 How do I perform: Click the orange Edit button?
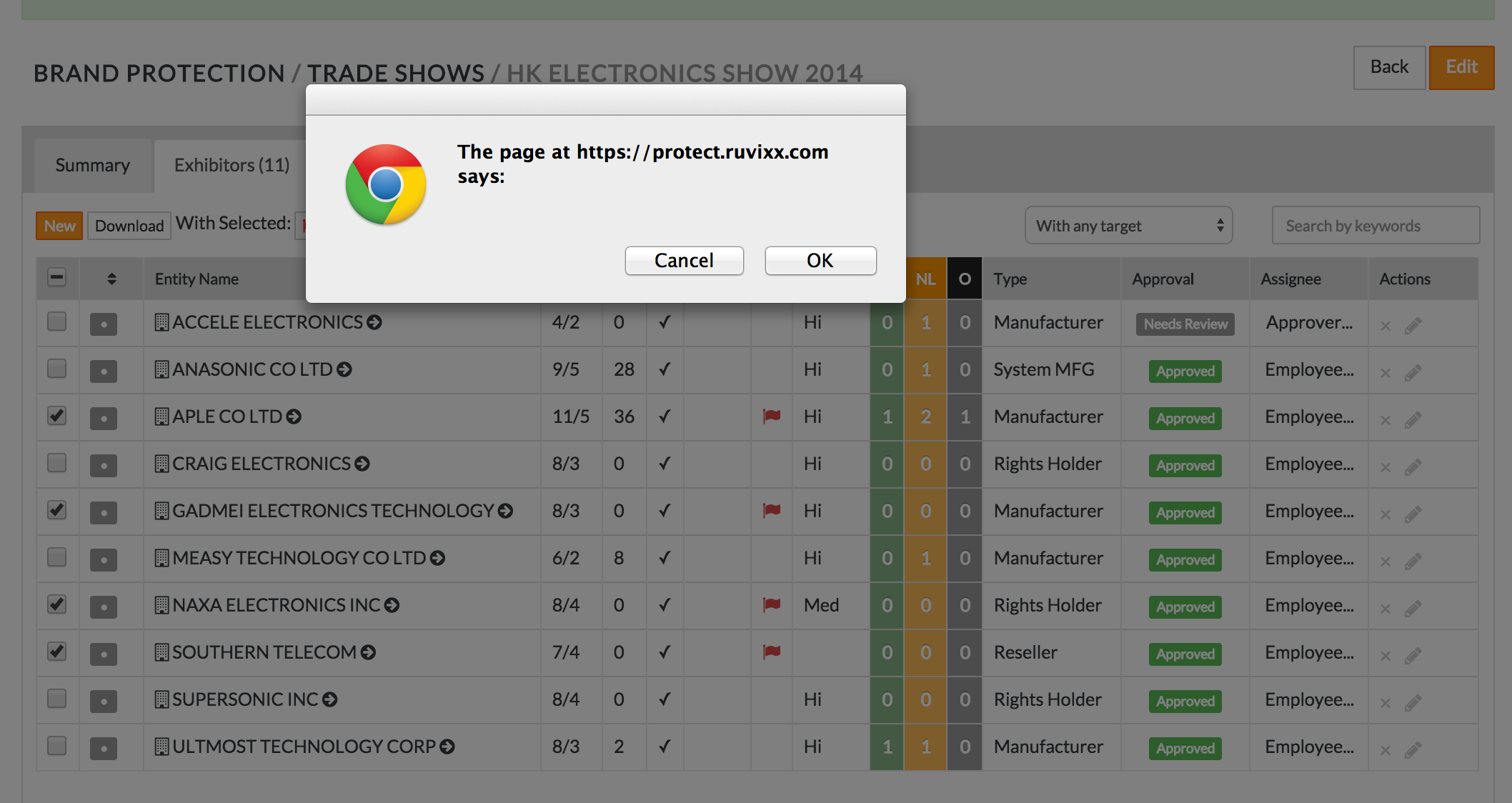pyautogui.click(x=1461, y=67)
